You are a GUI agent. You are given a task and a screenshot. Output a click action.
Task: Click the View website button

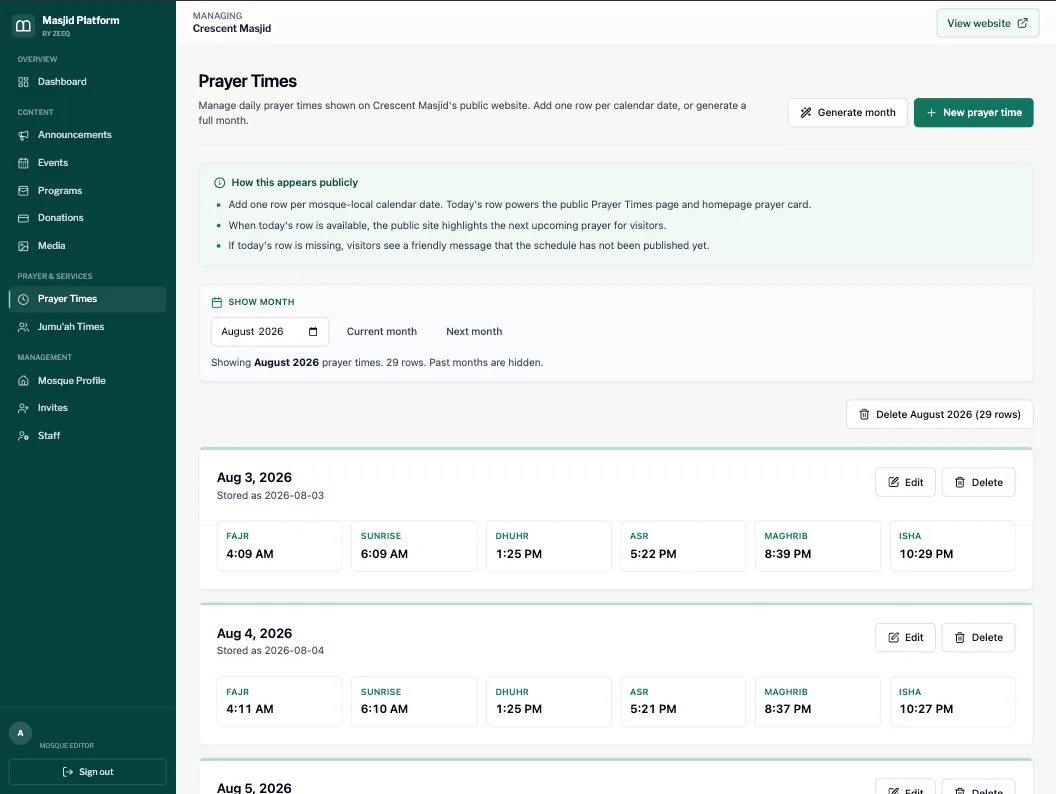987,23
